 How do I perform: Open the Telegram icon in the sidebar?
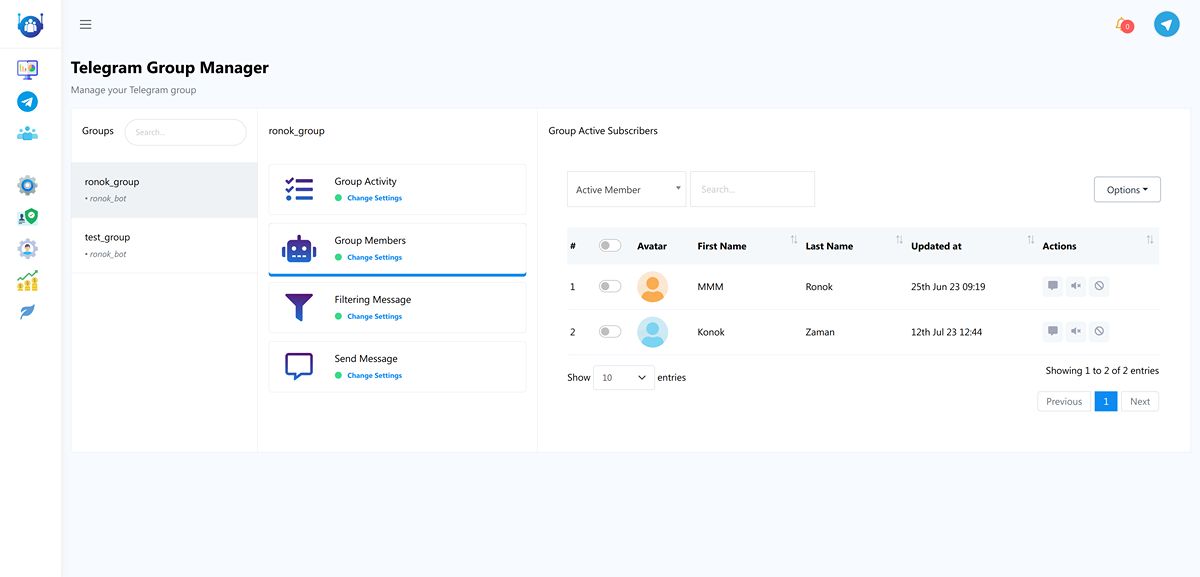point(28,101)
